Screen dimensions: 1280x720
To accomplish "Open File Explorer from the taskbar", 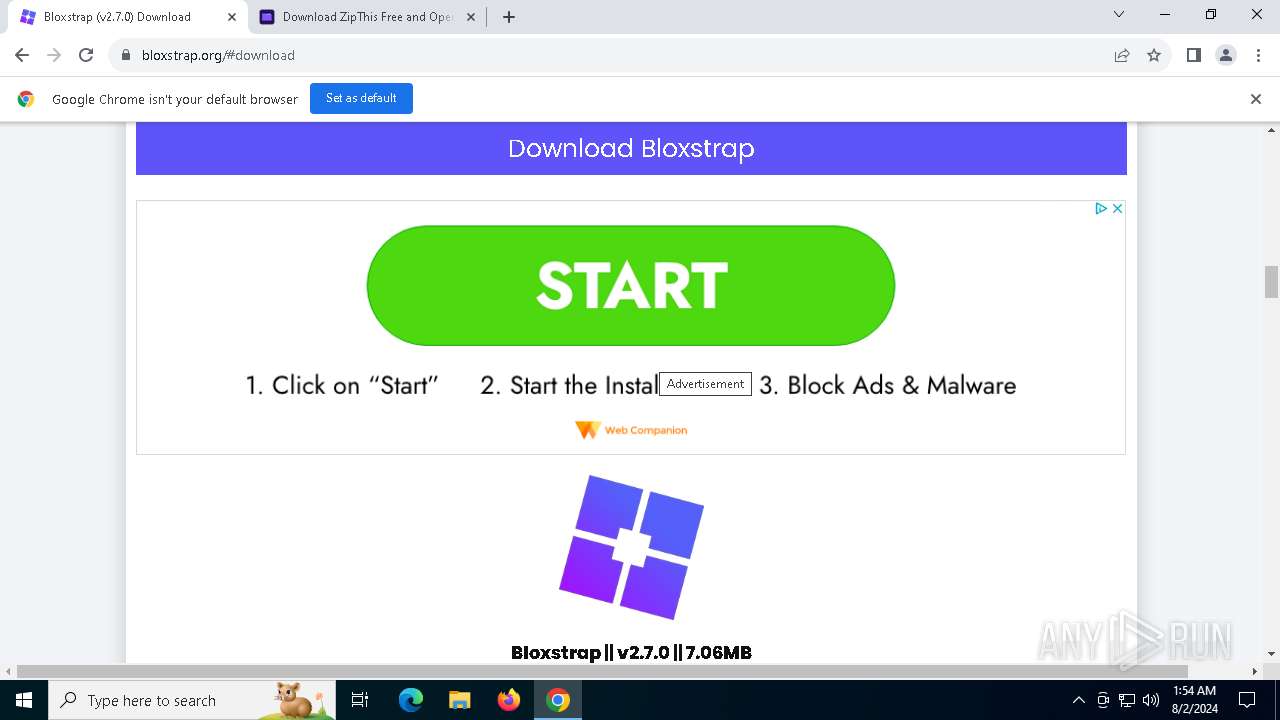I will point(460,700).
